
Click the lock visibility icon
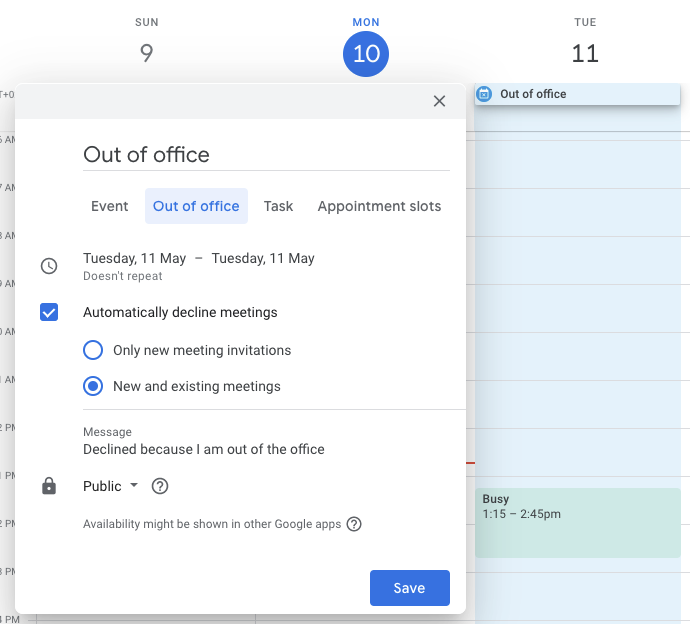point(49,486)
